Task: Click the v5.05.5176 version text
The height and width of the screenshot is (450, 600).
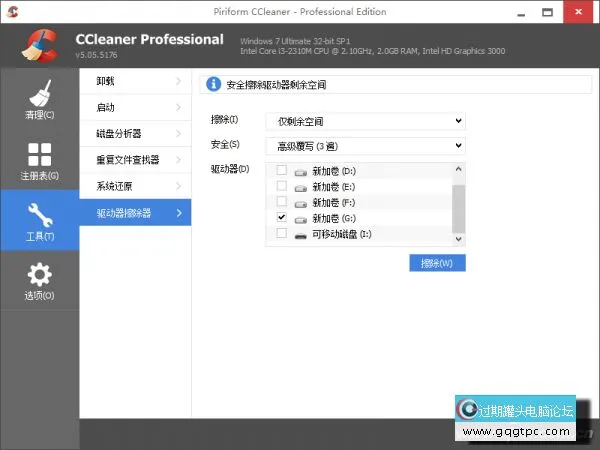Action: coord(96,55)
